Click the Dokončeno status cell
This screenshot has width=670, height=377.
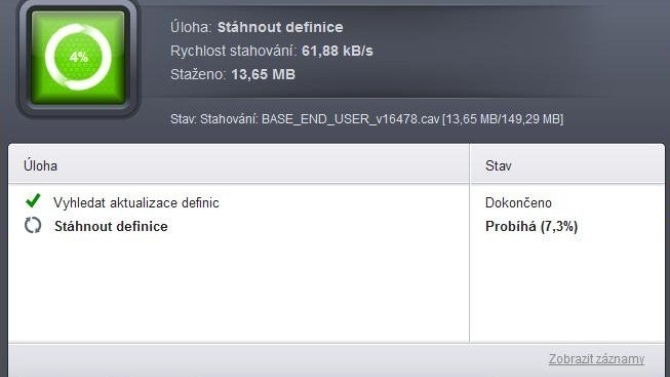tap(518, 203)
